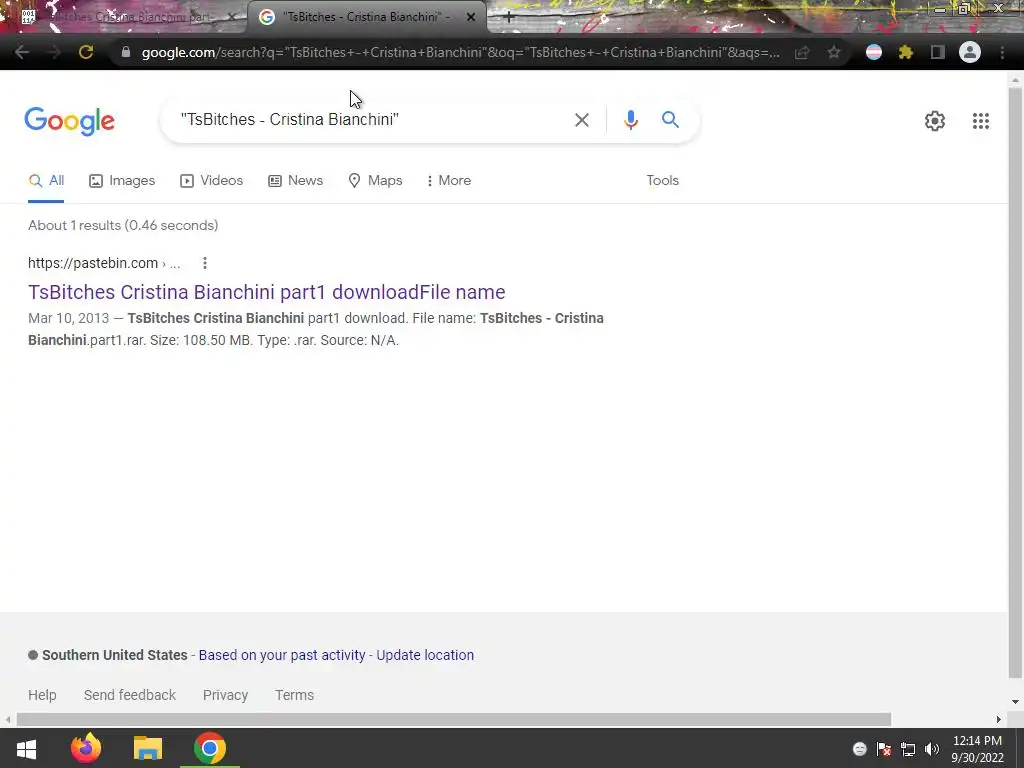
Task: Submit search using the magnifier icon
Action: [x=670, y=120]
